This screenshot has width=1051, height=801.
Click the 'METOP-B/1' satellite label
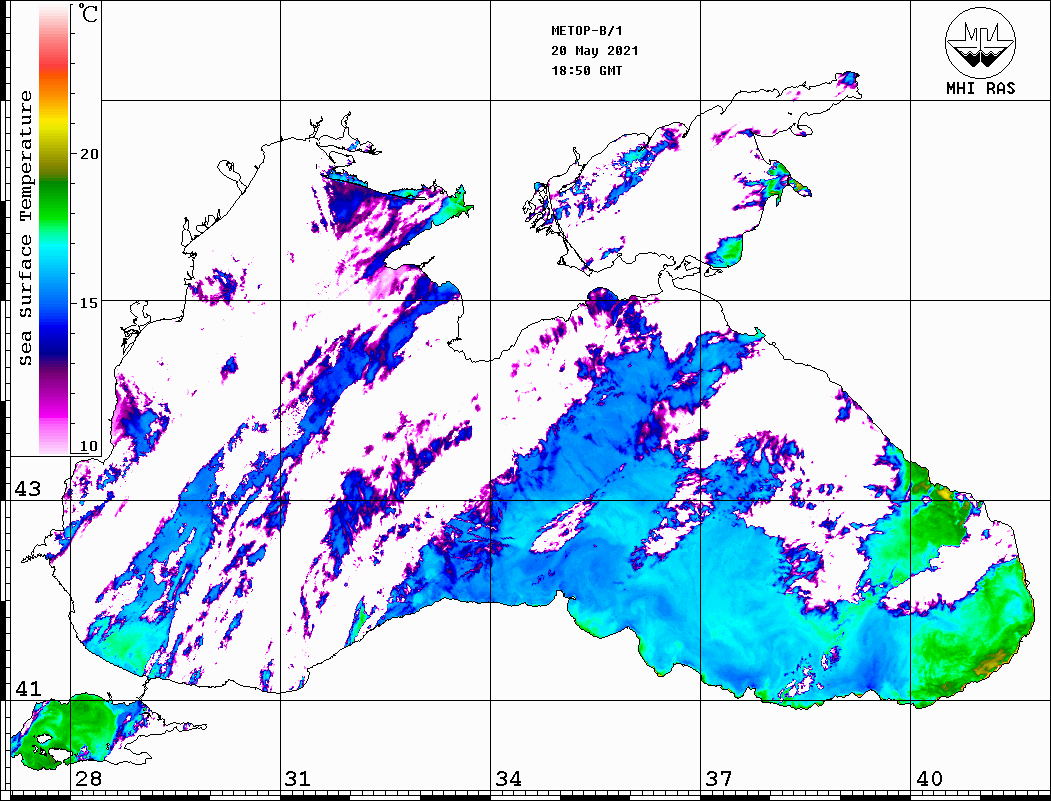click(587, 31)
